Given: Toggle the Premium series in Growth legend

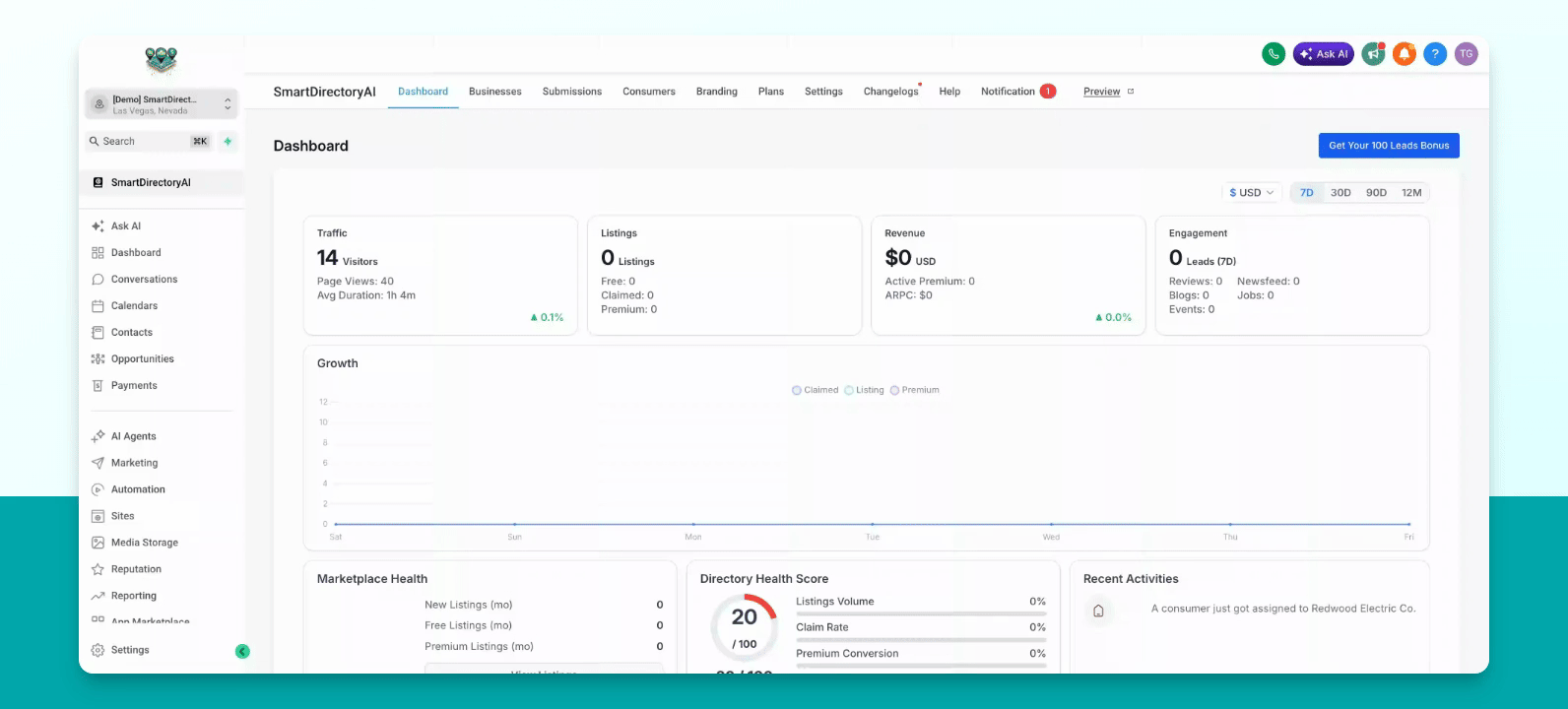Looking at the screenshot, I should pos(915,390).
